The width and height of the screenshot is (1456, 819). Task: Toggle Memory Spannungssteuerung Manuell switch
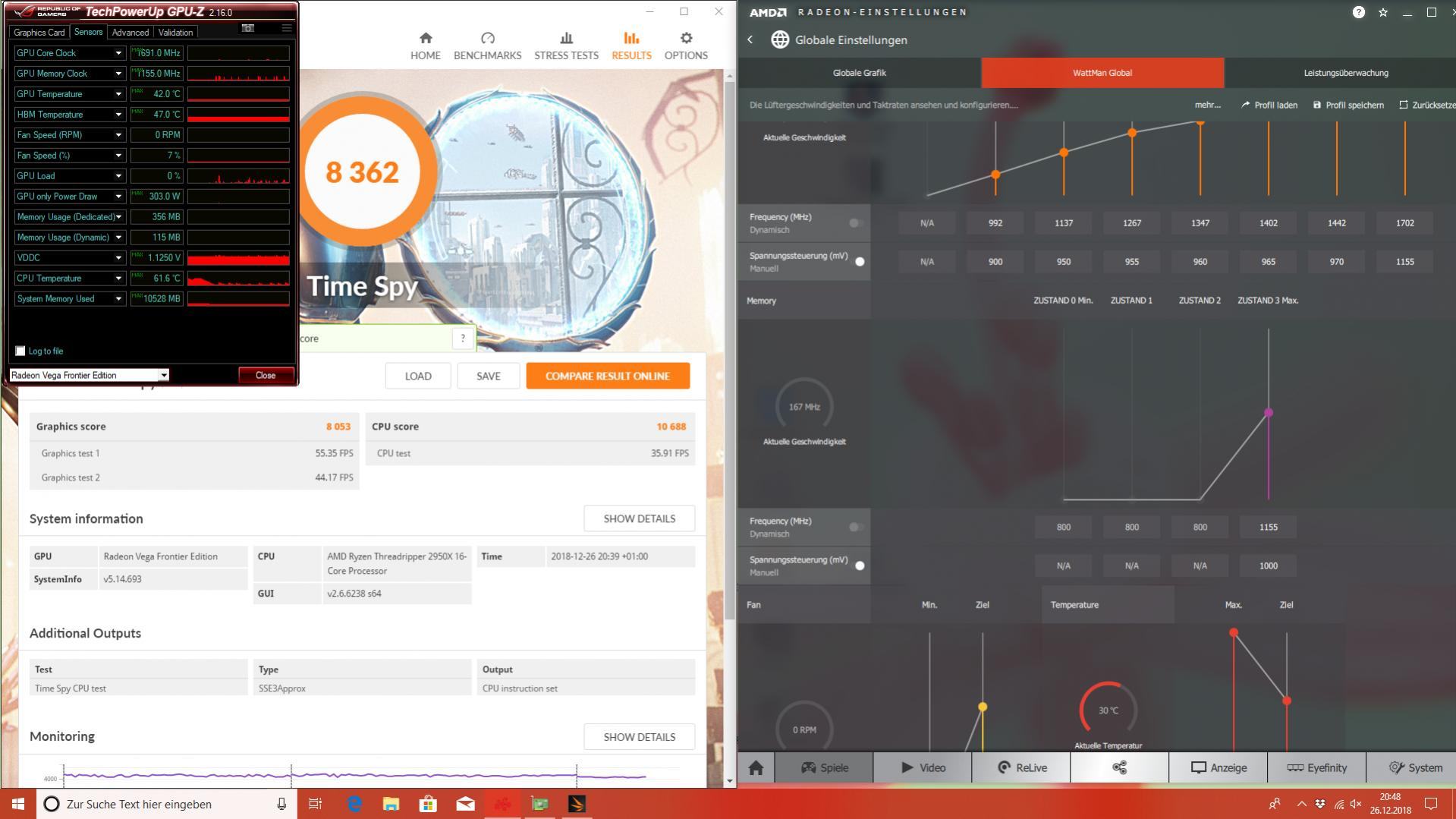tap(858, 565)
